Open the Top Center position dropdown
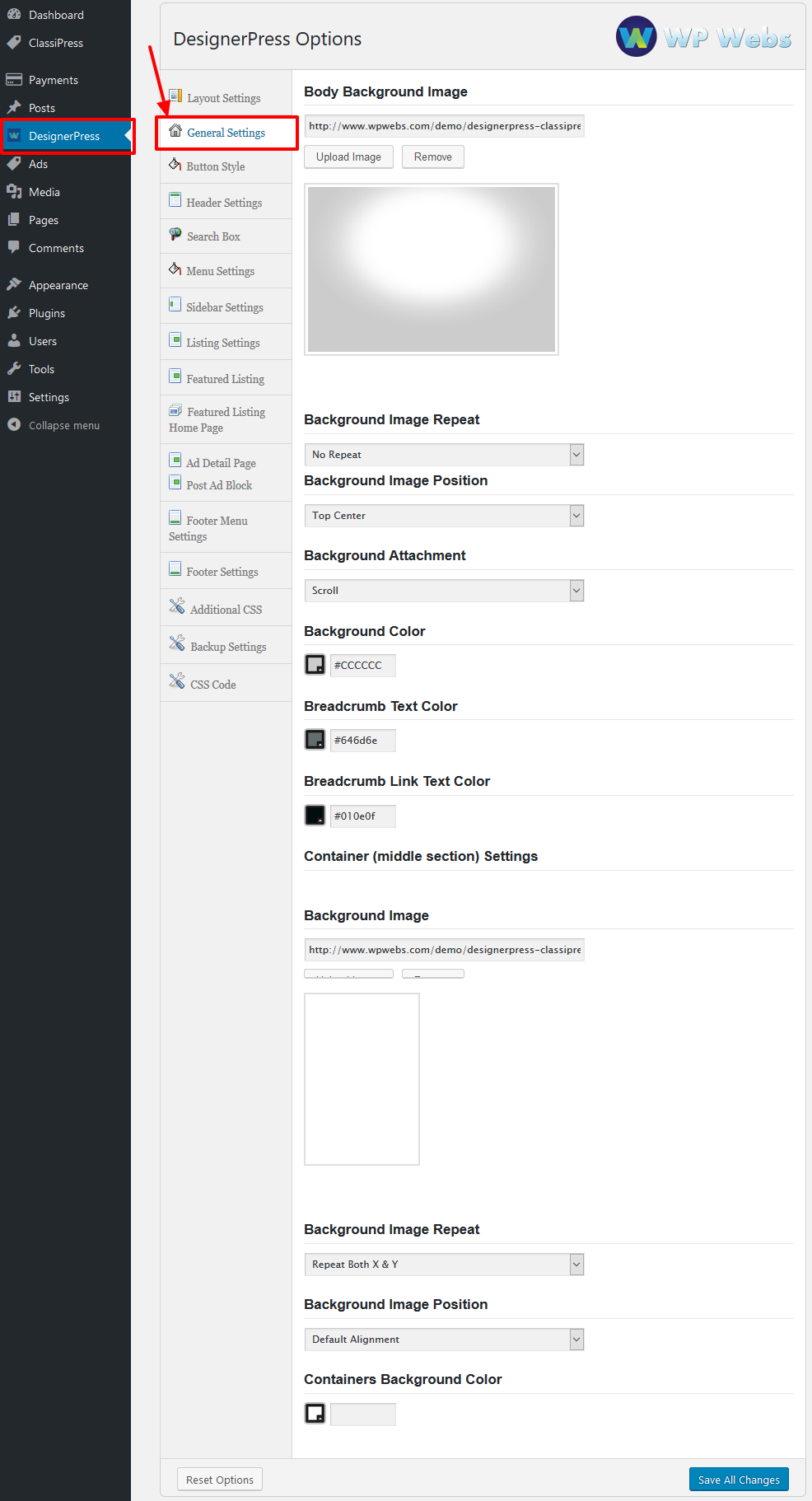 [444, 516]
